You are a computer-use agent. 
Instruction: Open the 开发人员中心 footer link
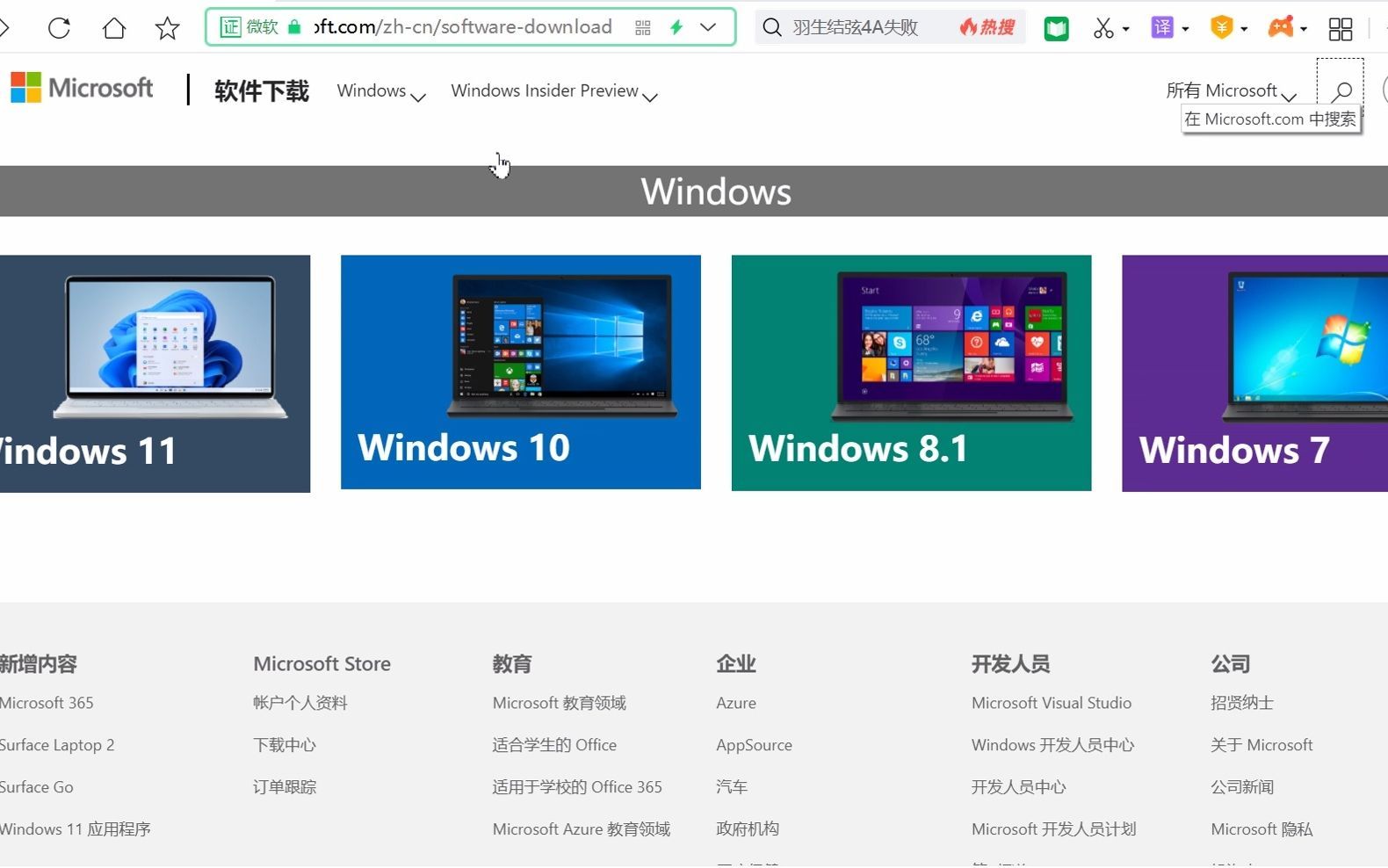1019,787
